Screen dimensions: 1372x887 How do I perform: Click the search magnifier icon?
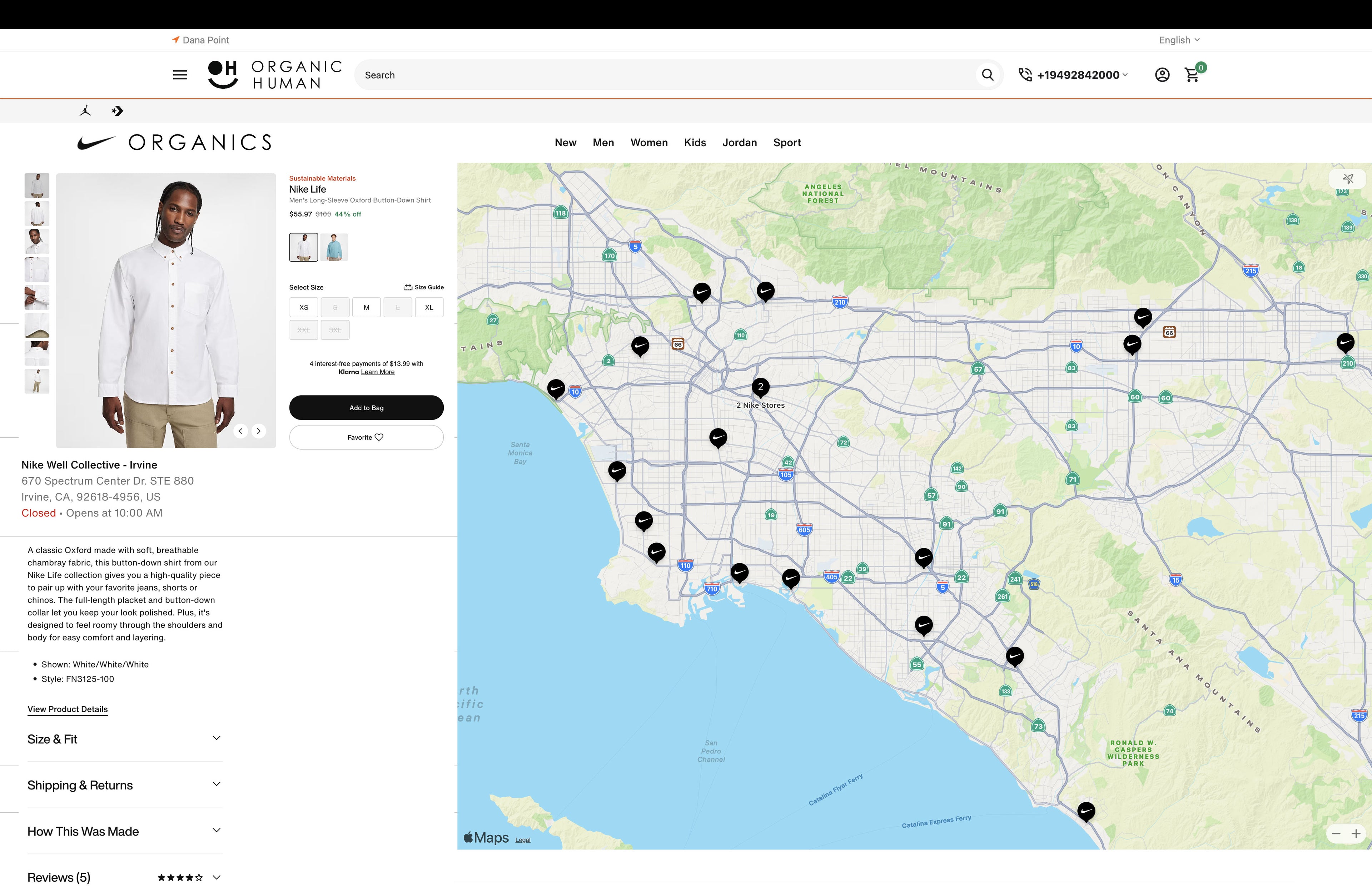click(x=988, y=75)
